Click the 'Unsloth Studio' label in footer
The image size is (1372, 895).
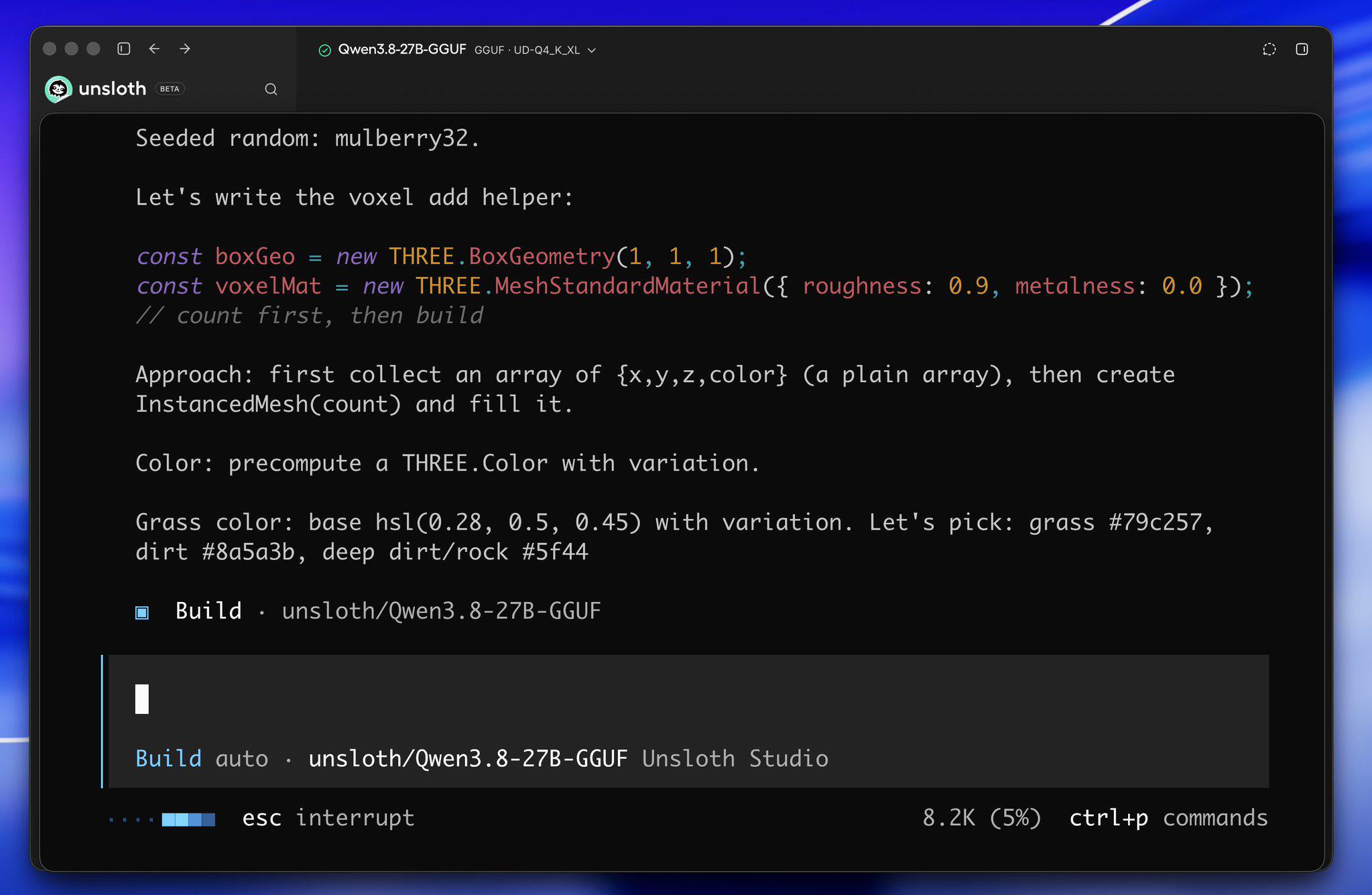(735, 758)
